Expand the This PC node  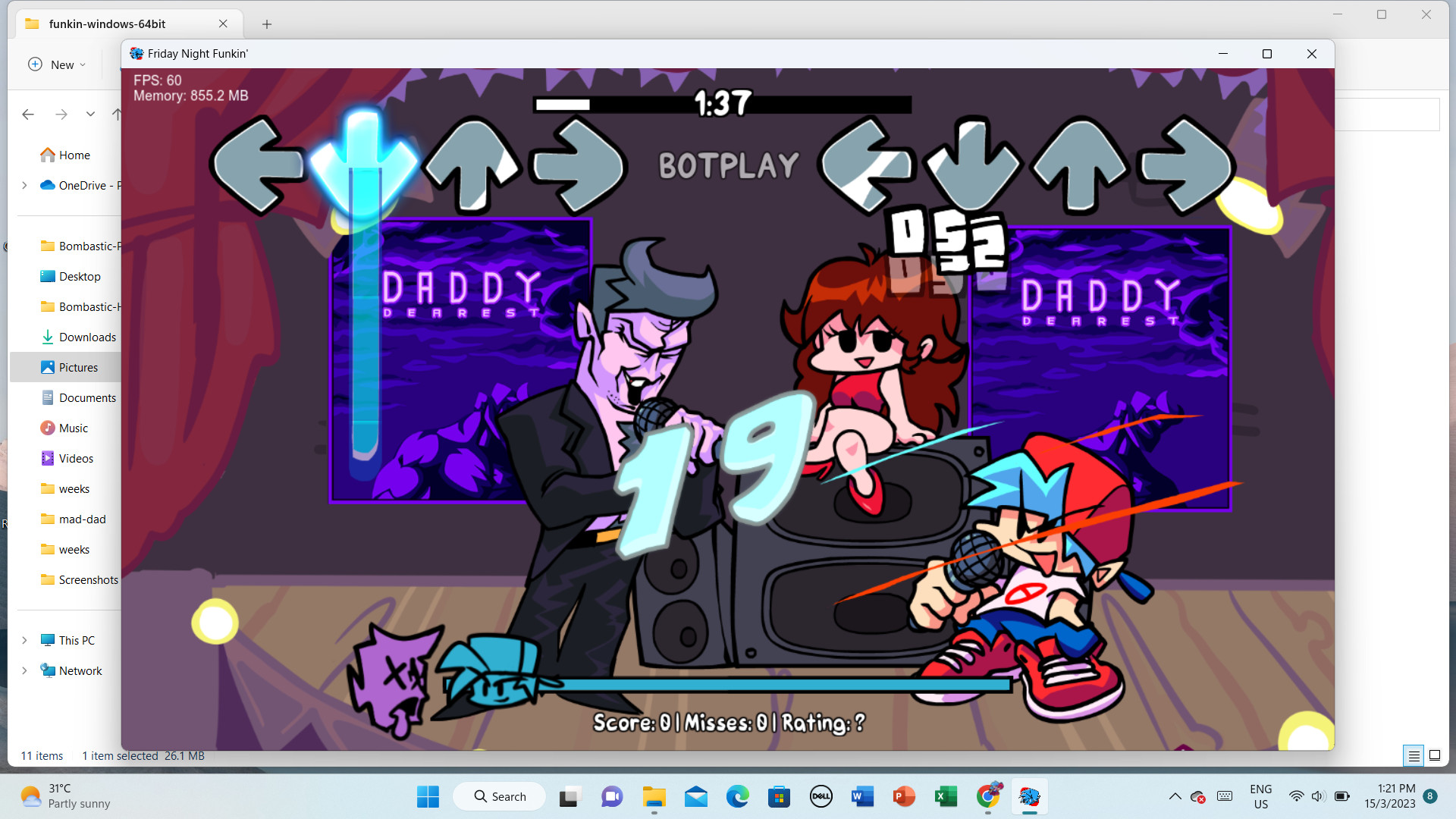24,640
